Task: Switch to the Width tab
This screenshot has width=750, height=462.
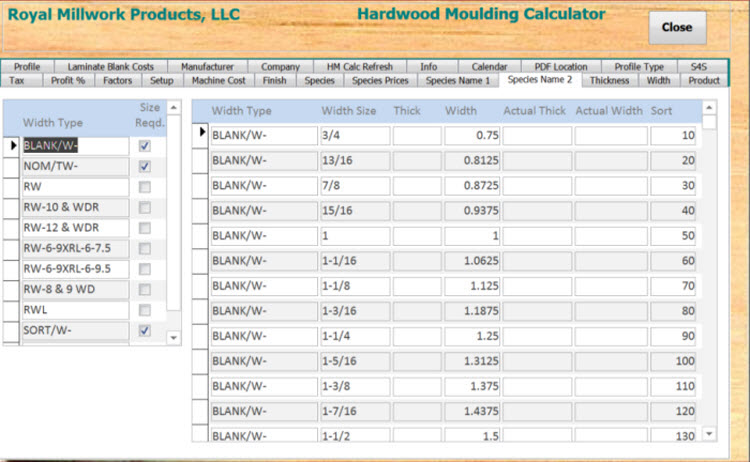Action: point(658,80)
